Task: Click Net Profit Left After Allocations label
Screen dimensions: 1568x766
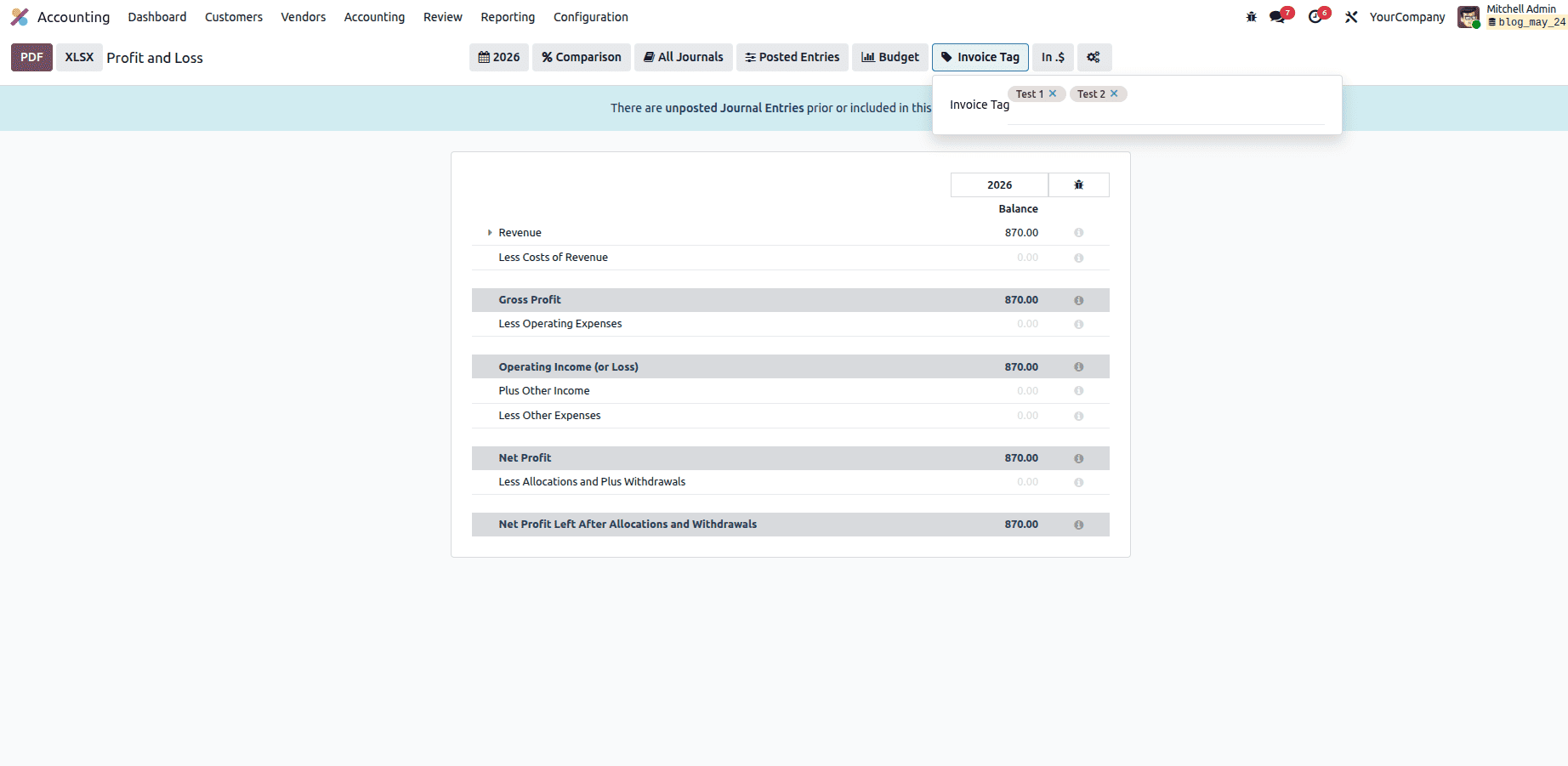Action: click(628, 525)
